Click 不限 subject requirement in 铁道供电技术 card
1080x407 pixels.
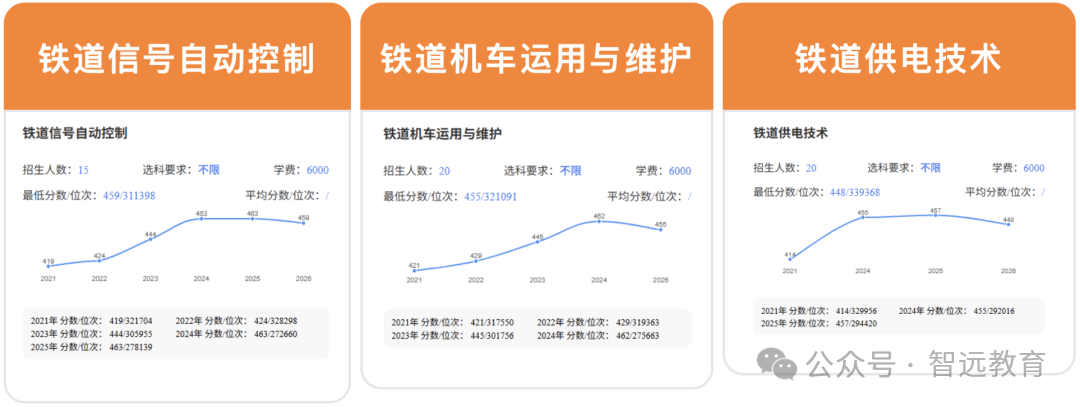click(x=931, y=167)
